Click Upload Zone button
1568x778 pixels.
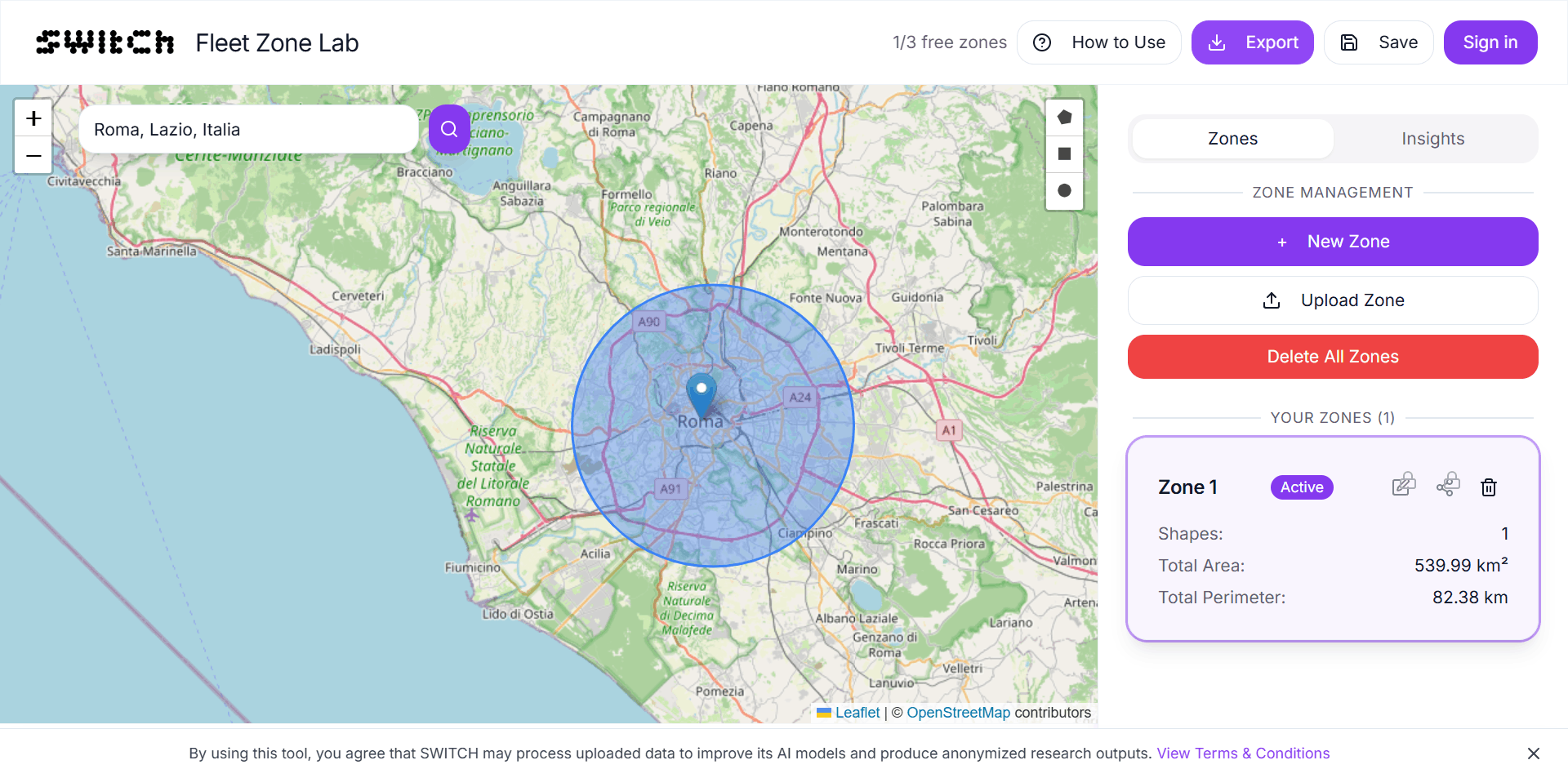tap(1333, 300)
